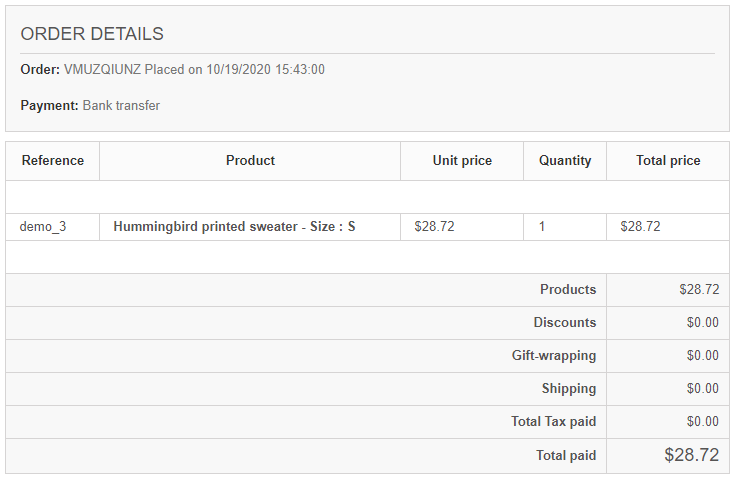This screenshot has width=736, height=479.
Task: Click the Total Tax paid label
Action: tap(553, 422)
